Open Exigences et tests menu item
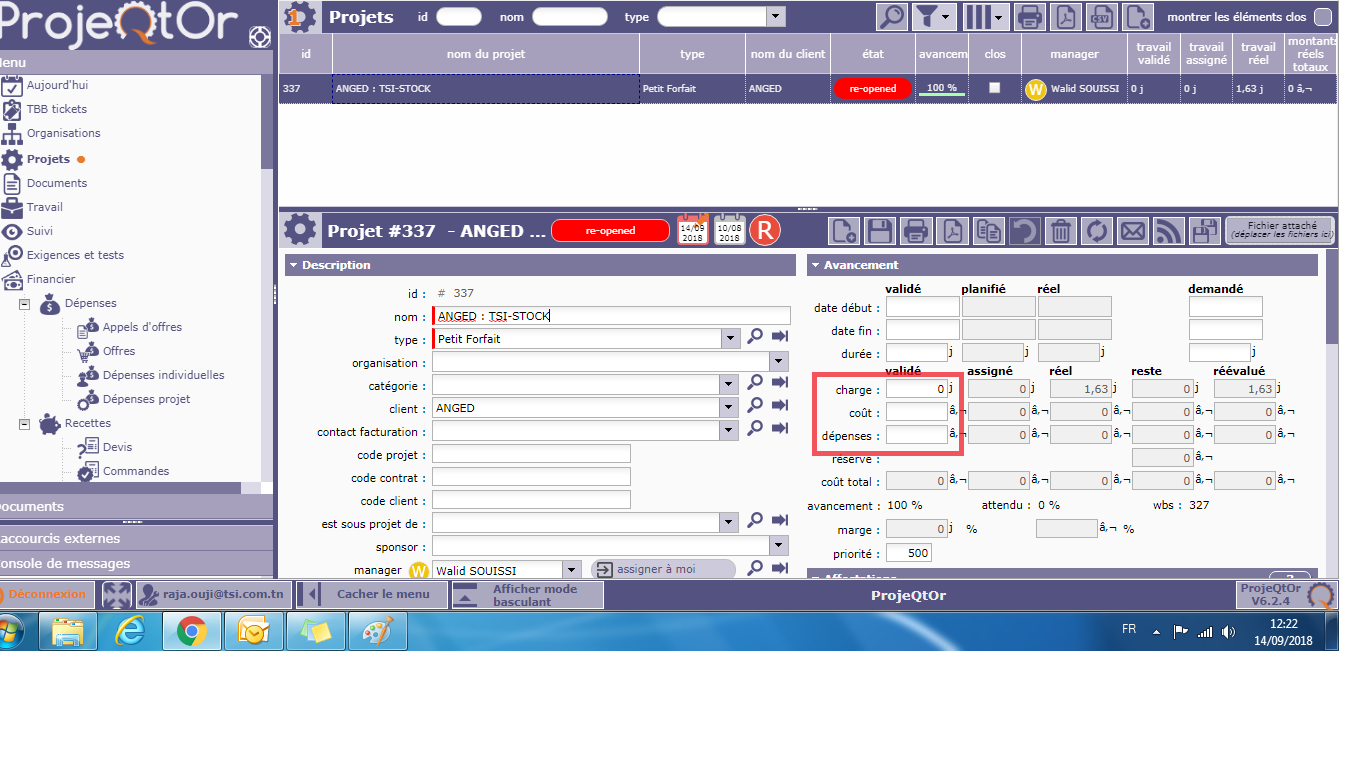Screen dimensions: 1360x768 tap(75, 255)
